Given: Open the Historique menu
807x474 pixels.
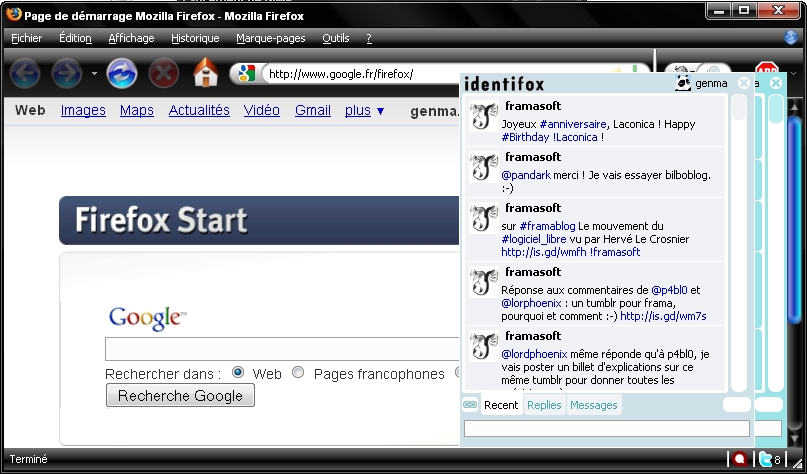Looking at the screenshot, I should click(x=195, y=38).
